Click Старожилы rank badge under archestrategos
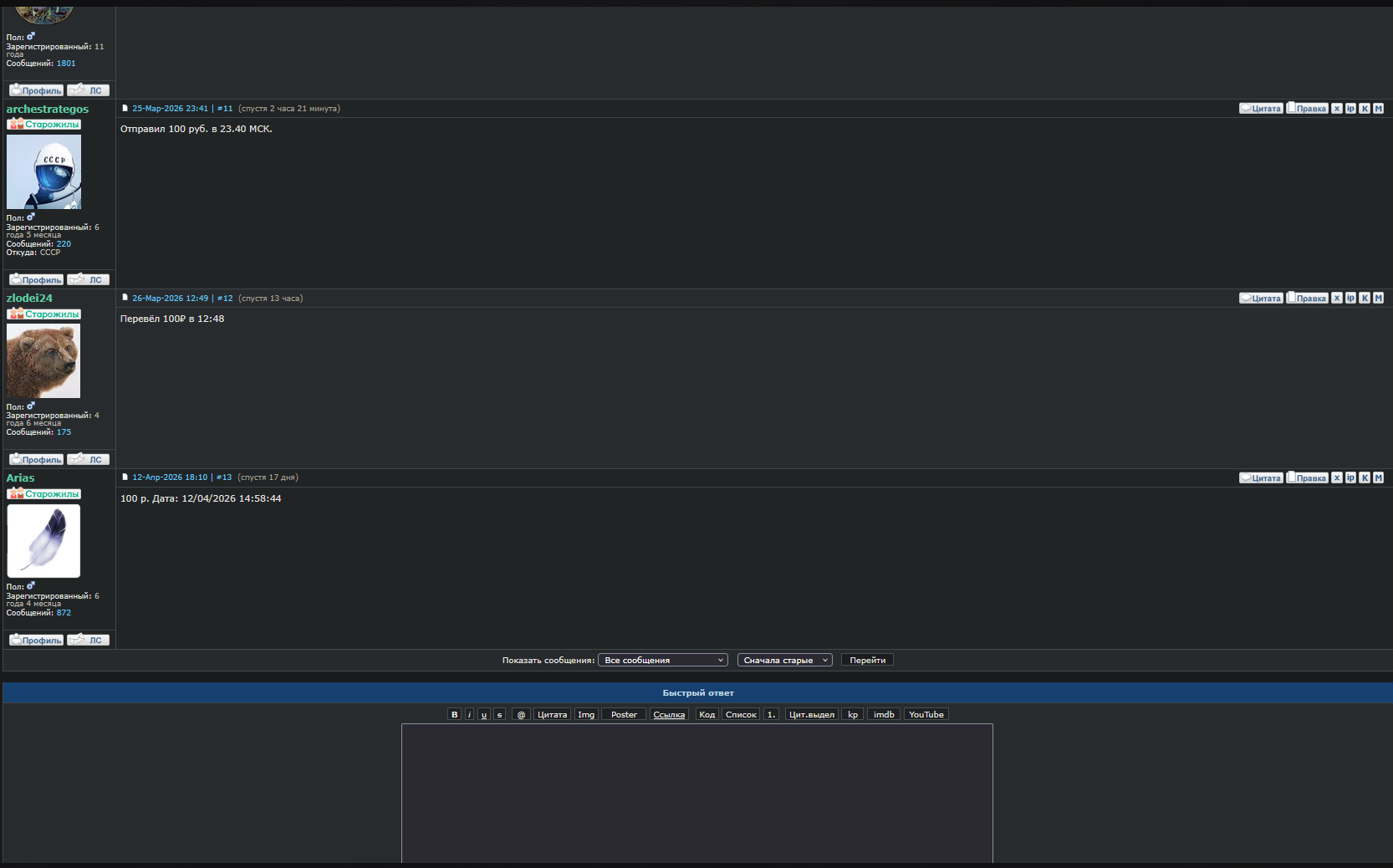 tap(44, 125)
